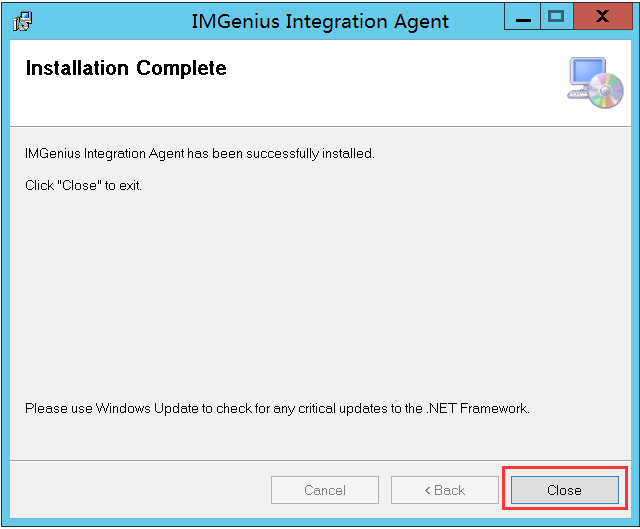Minimize the IMGenius installer window
The height and width of the screenshot is (529, 640).
[x=523, y=19]
